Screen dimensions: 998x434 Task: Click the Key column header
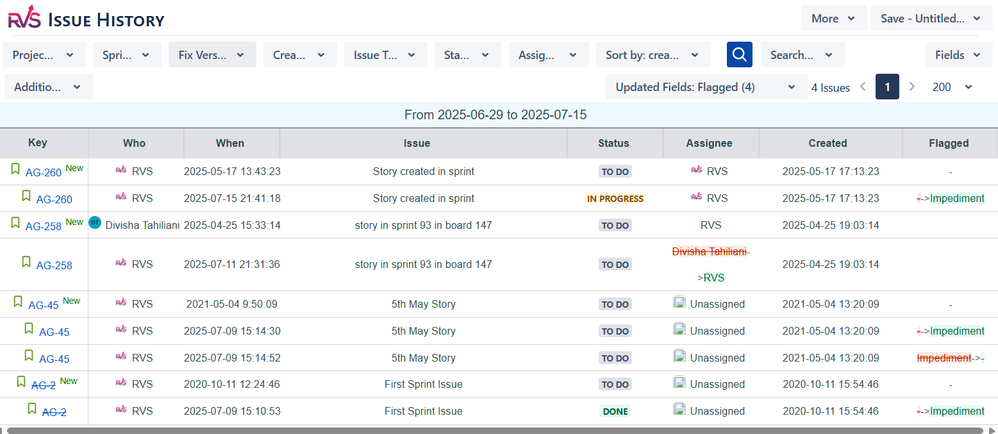38,143
